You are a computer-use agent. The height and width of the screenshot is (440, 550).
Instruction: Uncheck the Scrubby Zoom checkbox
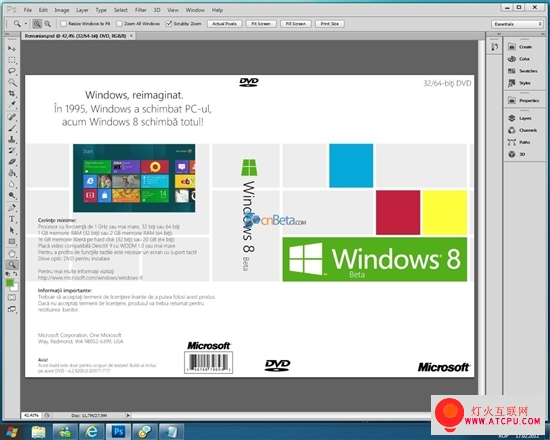tap(169, 24)
